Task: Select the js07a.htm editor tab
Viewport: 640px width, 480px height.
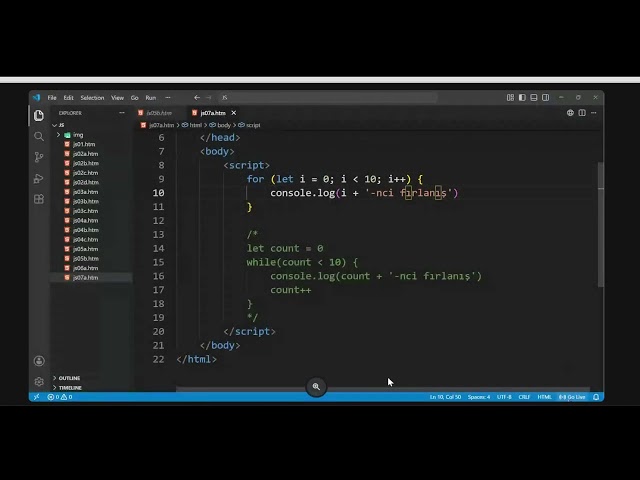Action: click(x=213, y=113)
